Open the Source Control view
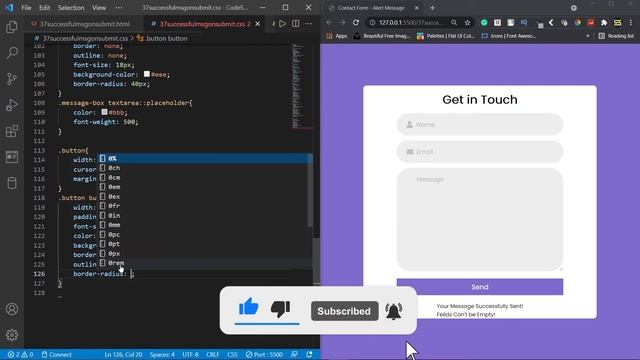This screenshot has height=360, width=640. click(x=12, y=79)
